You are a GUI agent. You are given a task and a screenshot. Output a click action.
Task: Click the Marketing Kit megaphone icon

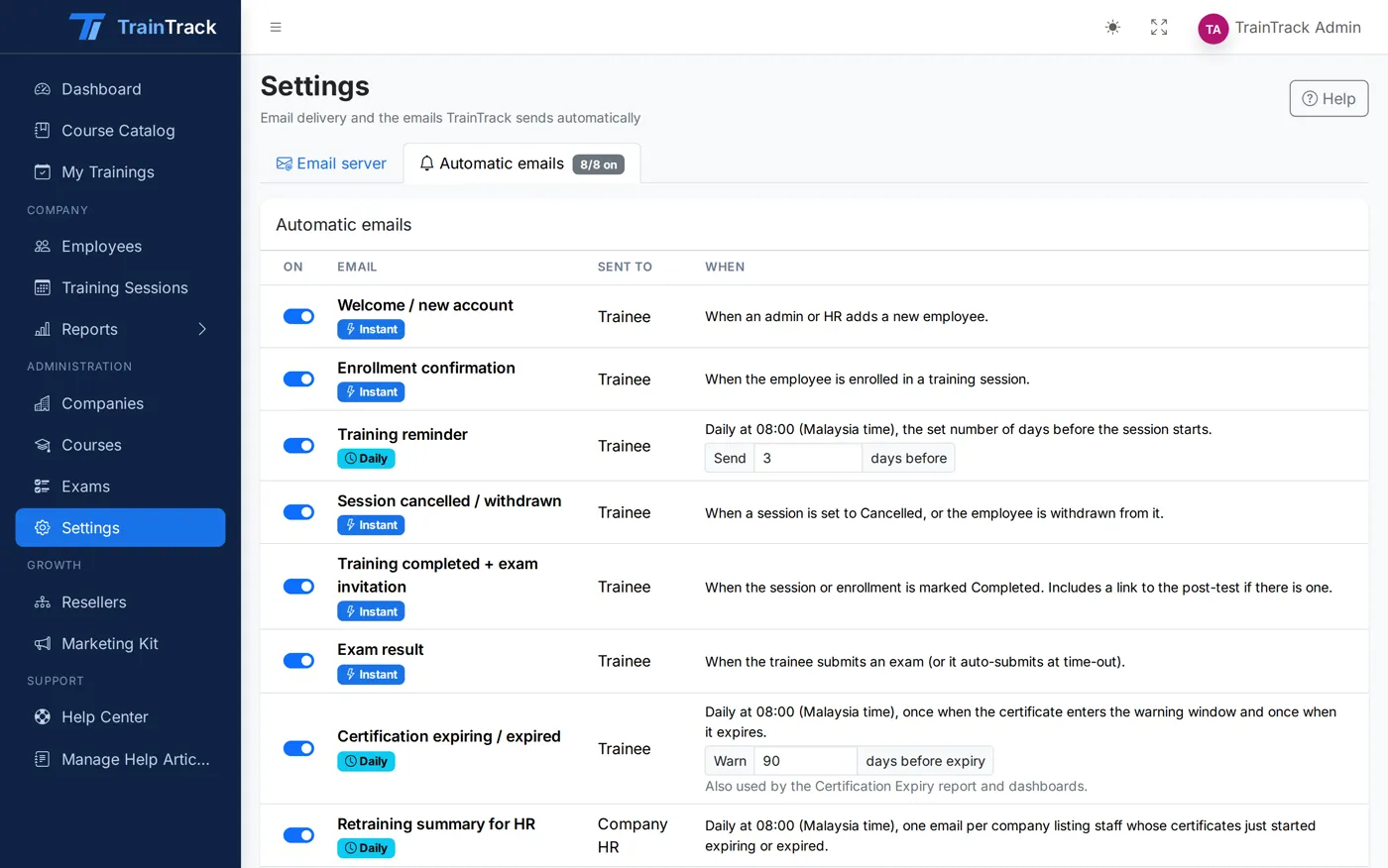coord(43,644)
